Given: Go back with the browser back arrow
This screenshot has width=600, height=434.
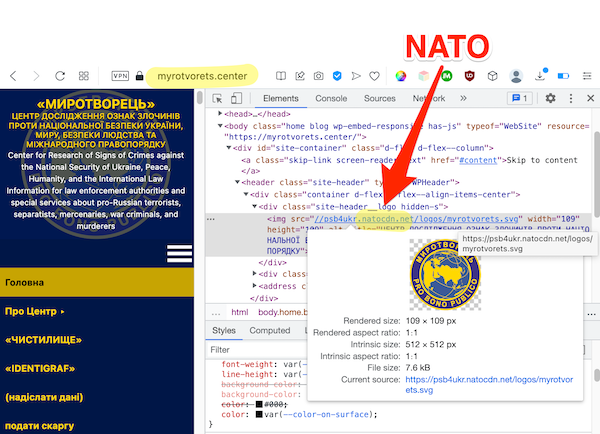Looking at the screenshot, I should click(x=13, y=76).
